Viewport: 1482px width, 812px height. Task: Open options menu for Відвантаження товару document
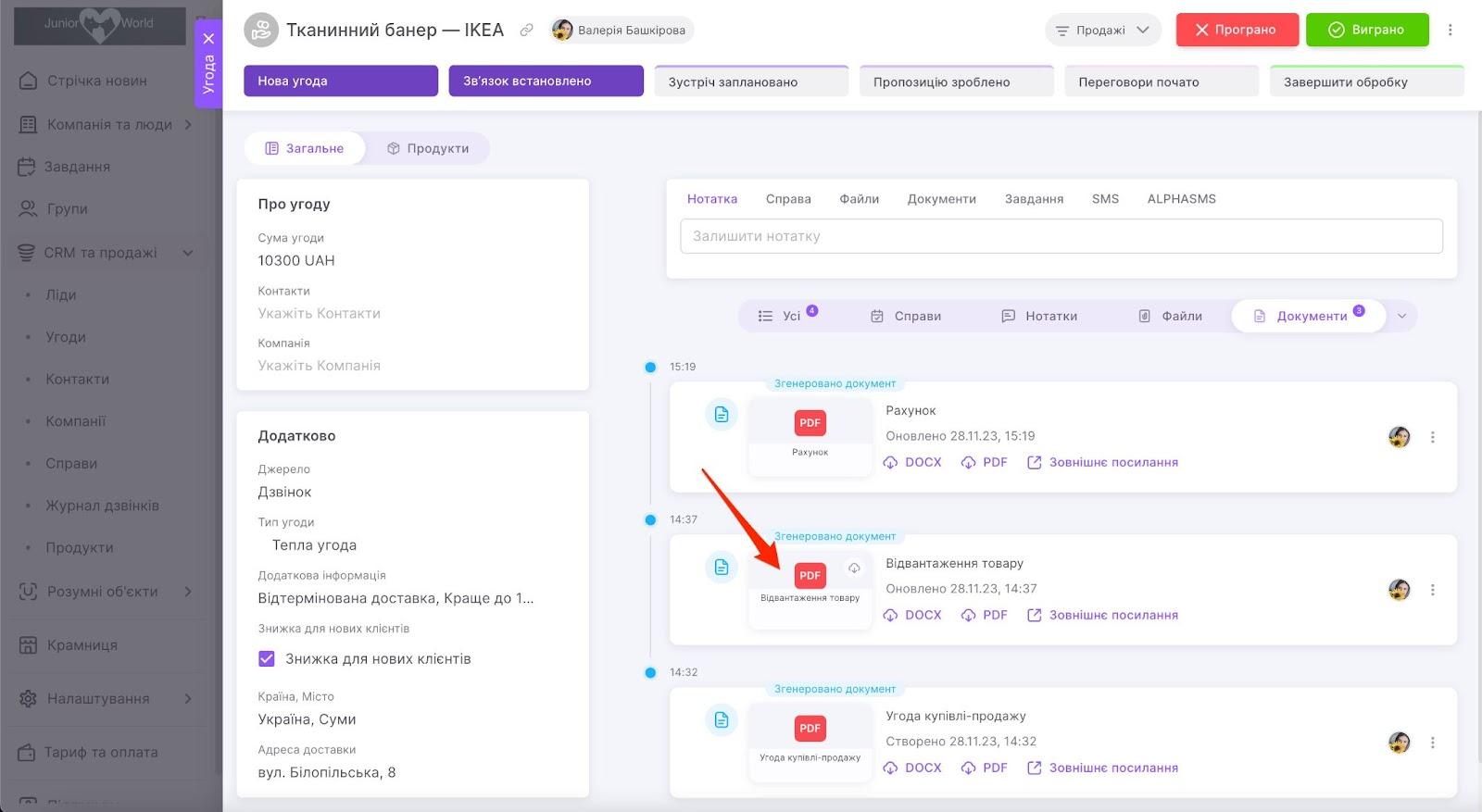point(1432,590)
